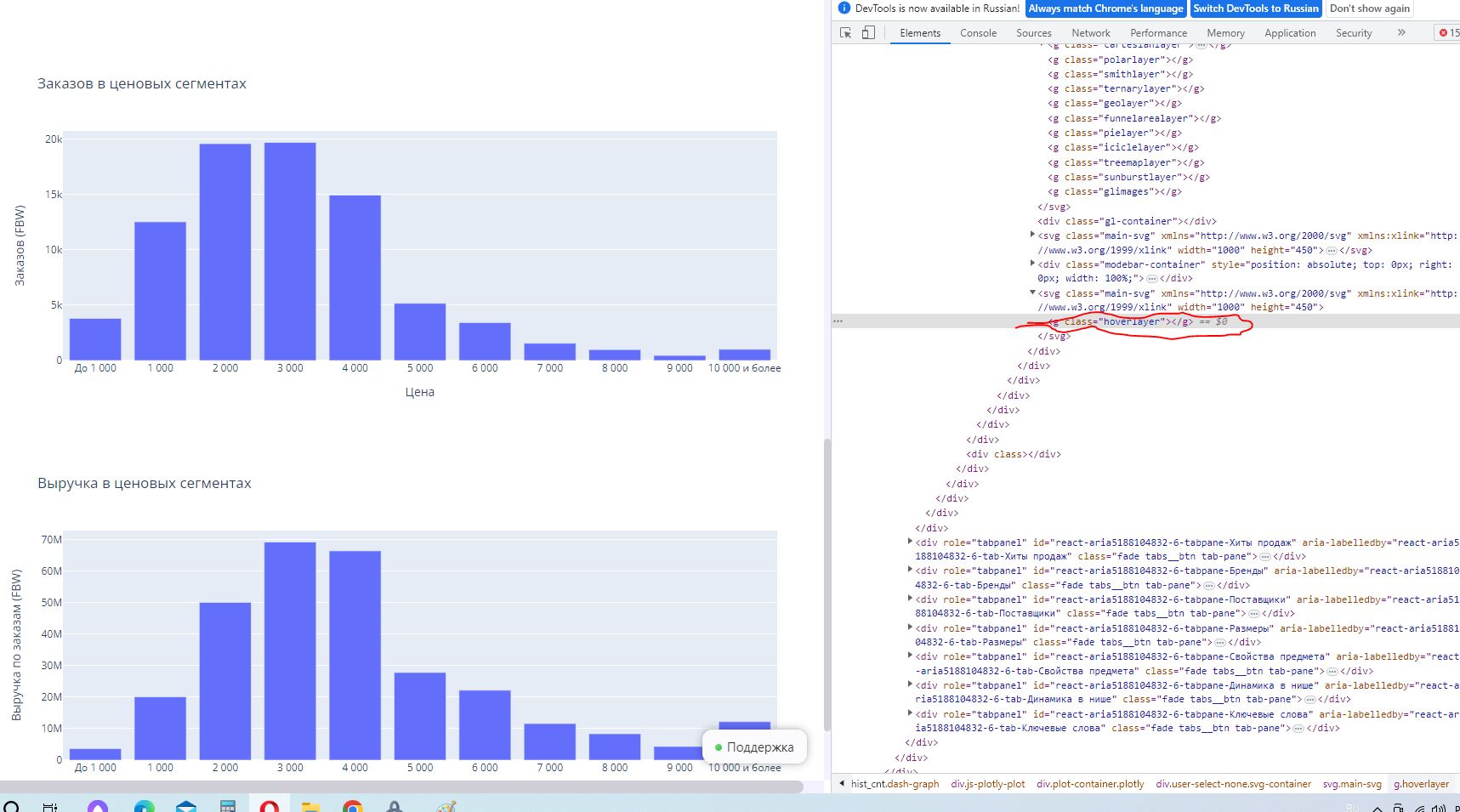Click the breadcrumb left scroll arrow
This screenshot has width=1460, height=812.
pyautogui.click(x=842, y=784)
